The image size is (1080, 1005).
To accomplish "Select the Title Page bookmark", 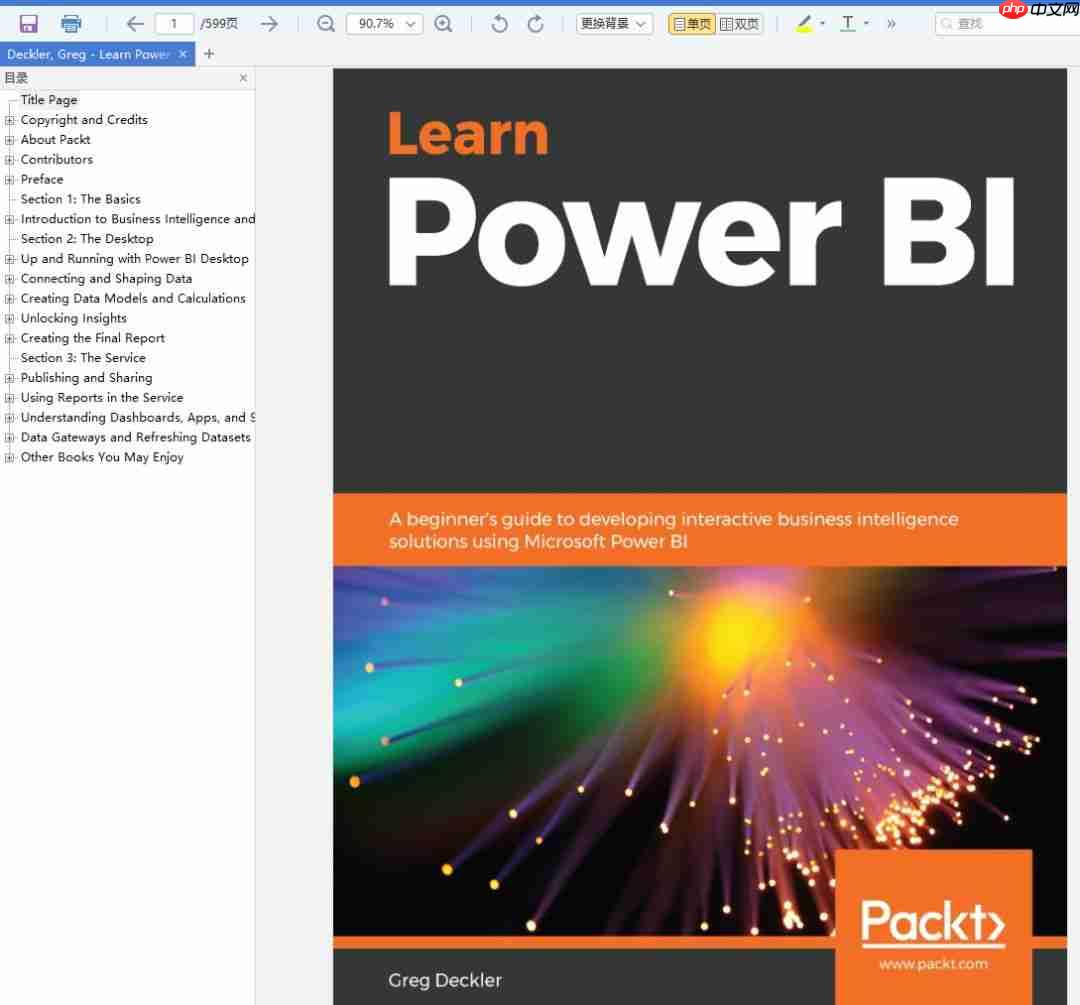I will (x=48, y=99).
